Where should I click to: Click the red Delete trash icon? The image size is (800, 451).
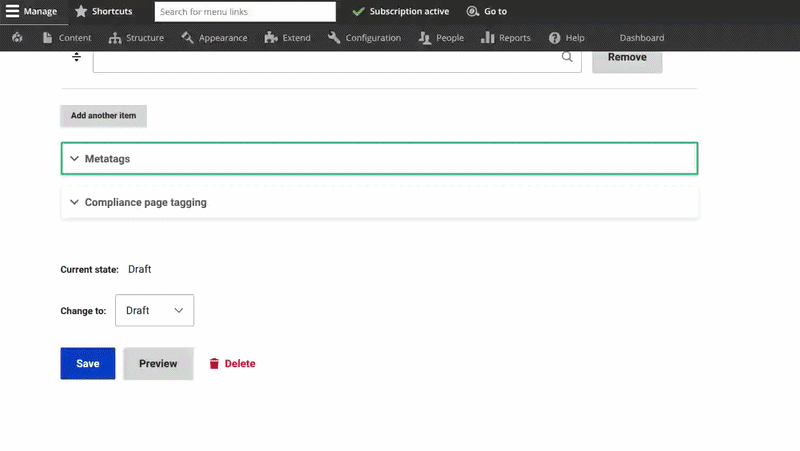click(x=214, y=364)
